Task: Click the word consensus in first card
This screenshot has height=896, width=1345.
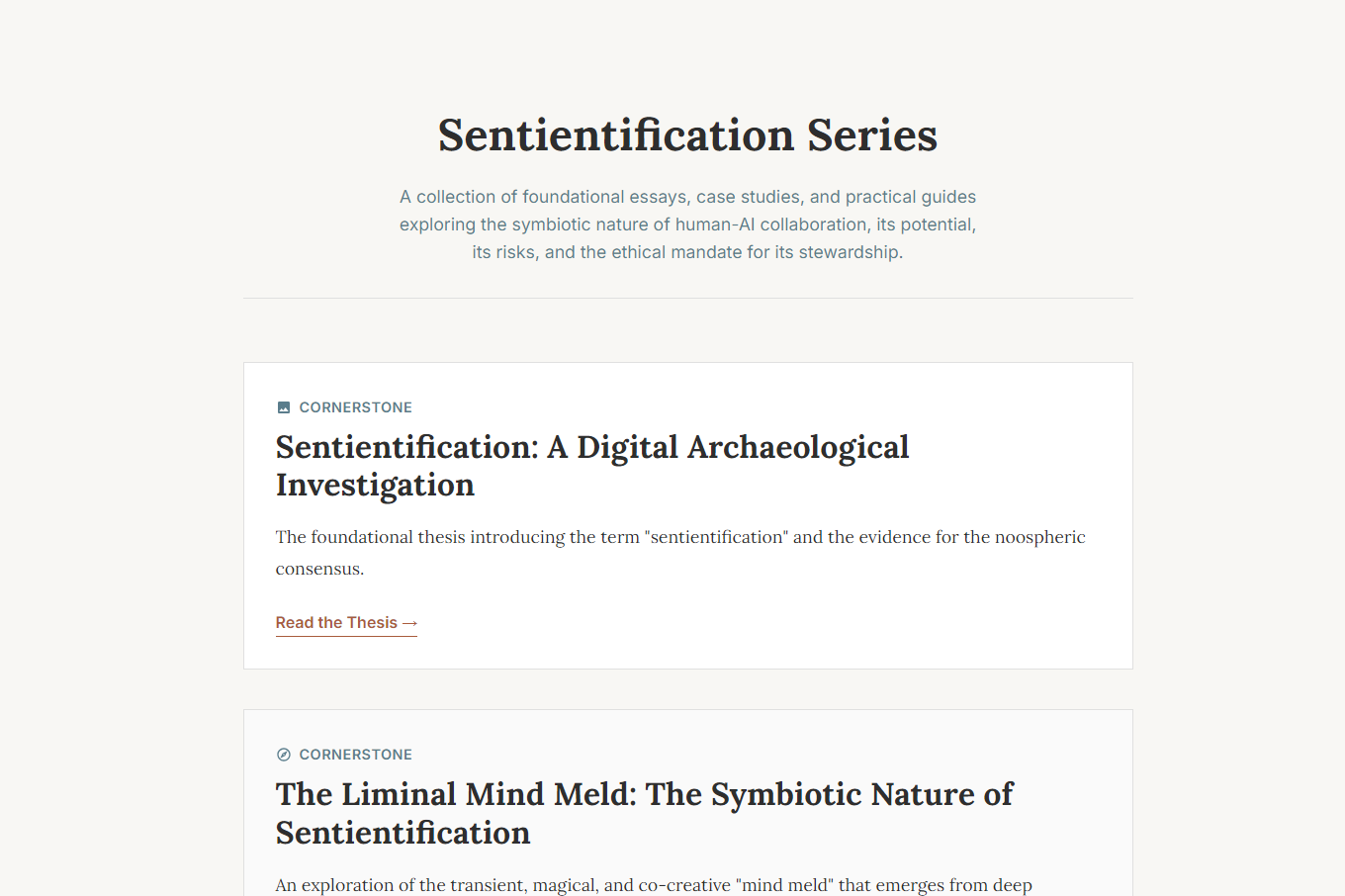Action: [x=318, y=569]
